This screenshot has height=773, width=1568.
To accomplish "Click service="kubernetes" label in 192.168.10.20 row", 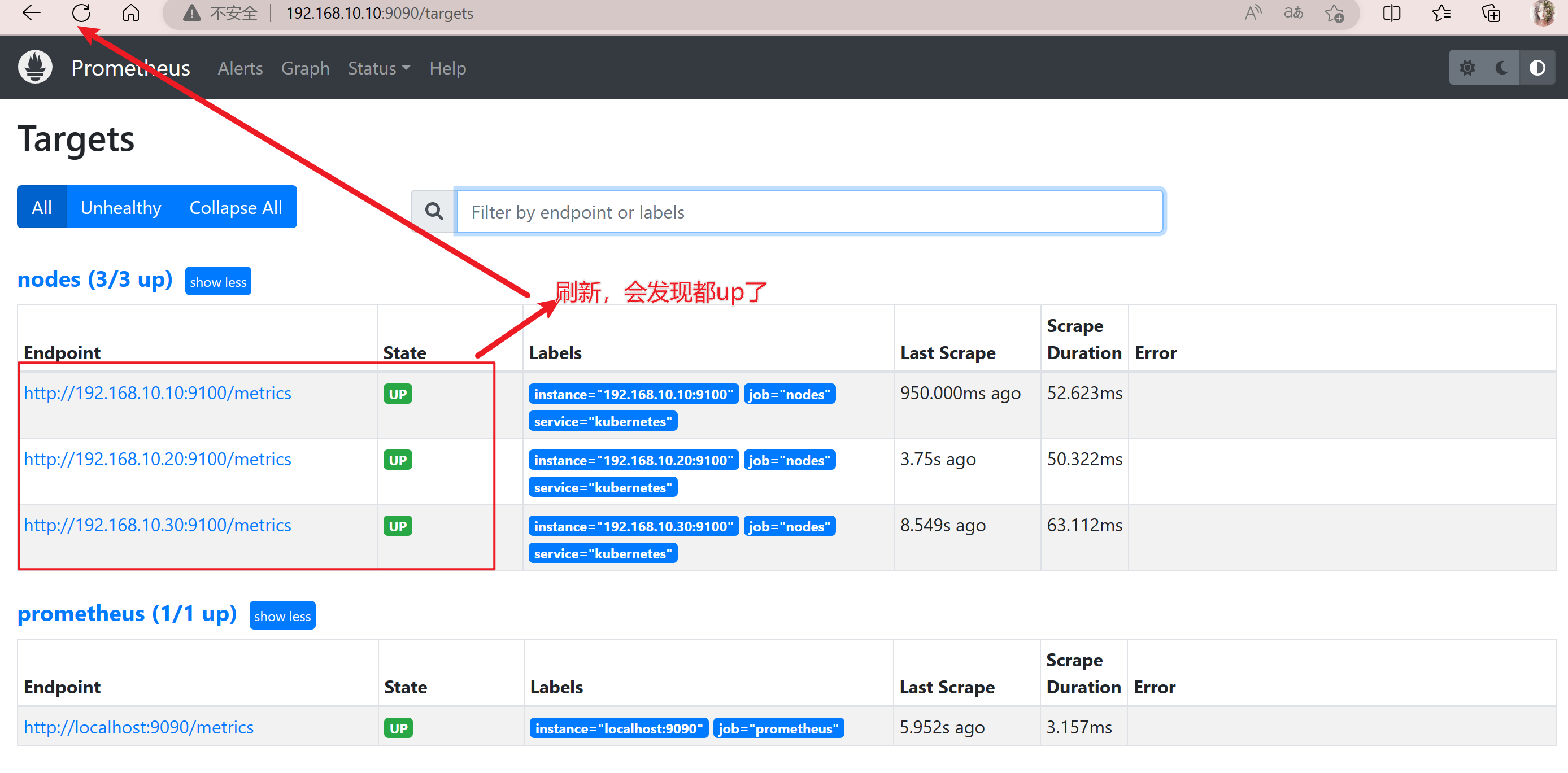I will tap(603, 487).
